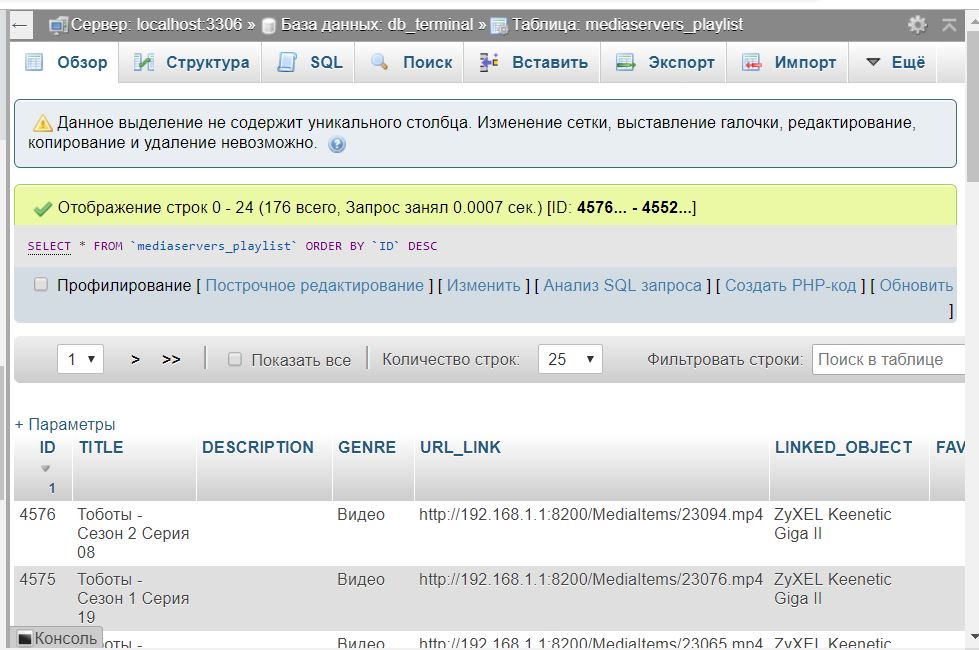
Task: Click the Структура tab icon
Action: [144, 62]
